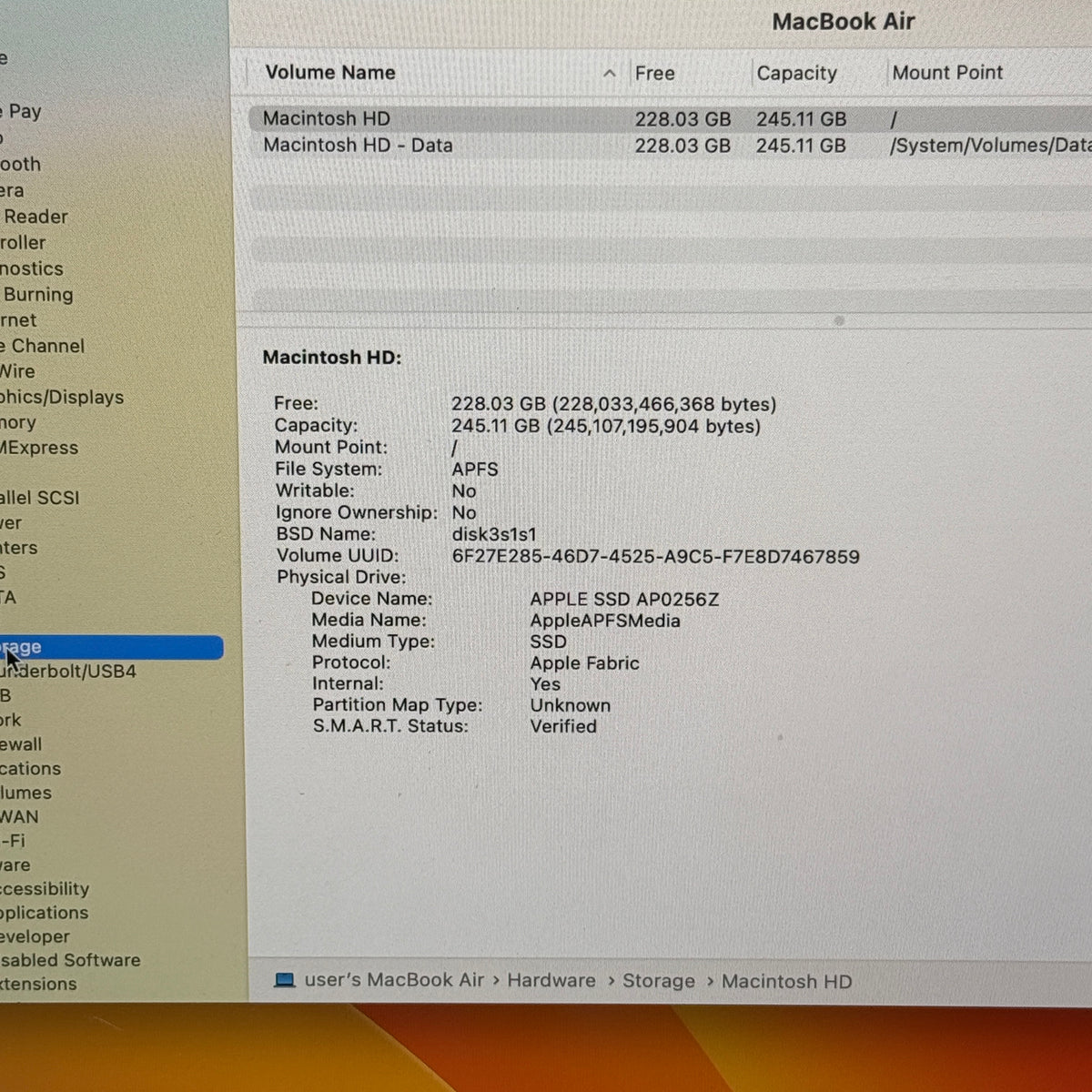Open FireWire in sidebar
1092x1092 pixels.
[18, 371]
